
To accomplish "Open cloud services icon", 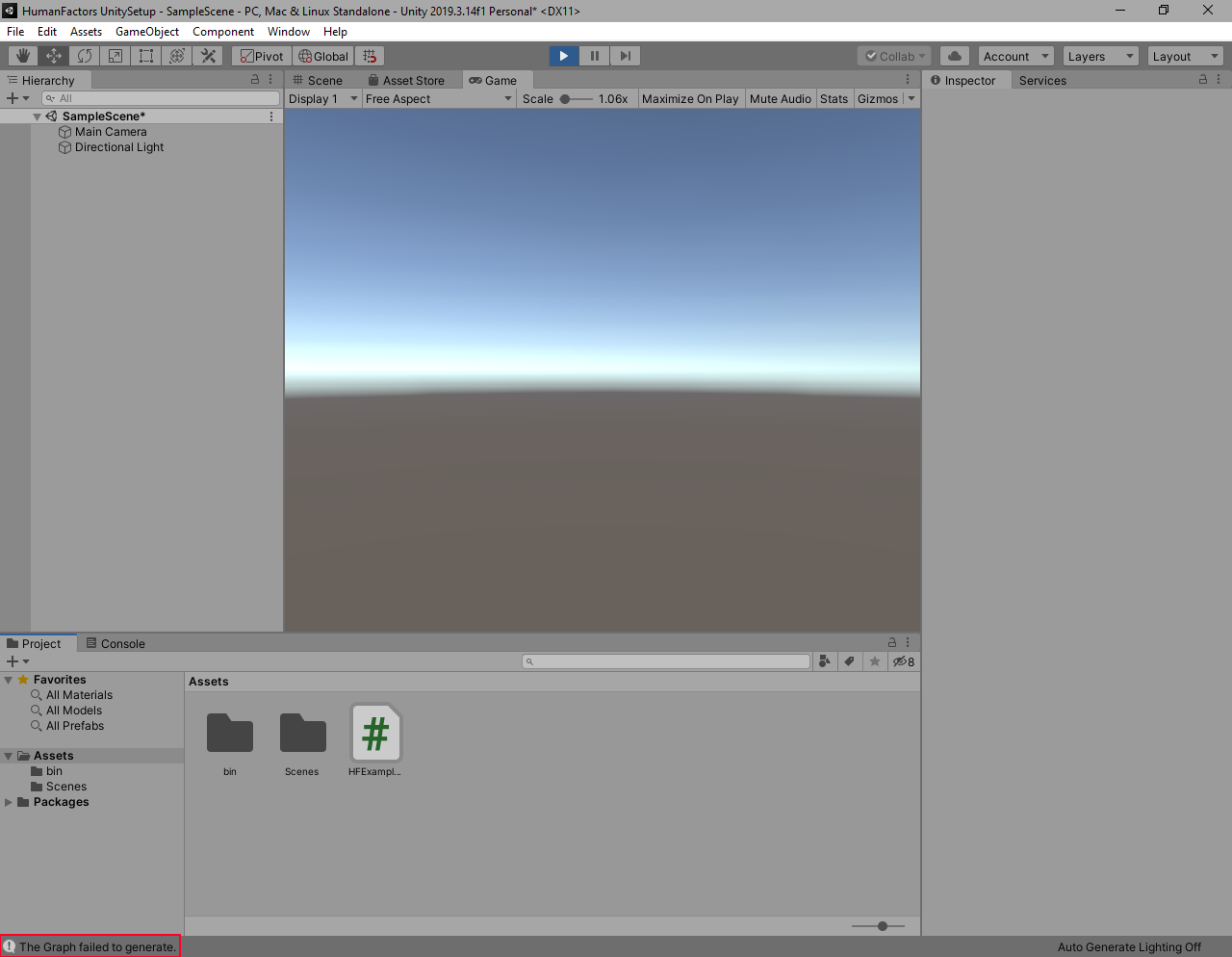I will (955, 56).
